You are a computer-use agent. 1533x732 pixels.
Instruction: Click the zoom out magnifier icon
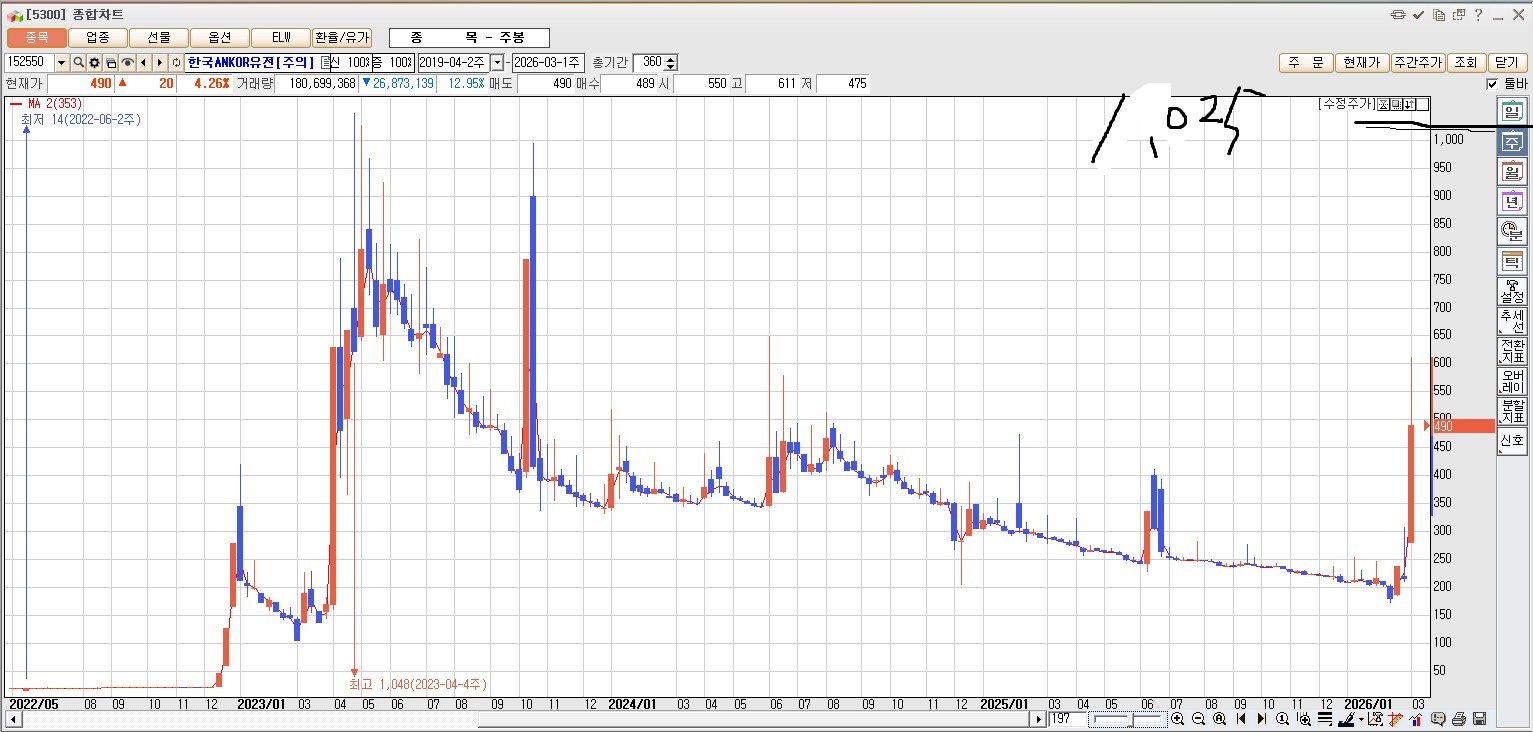1198,719
